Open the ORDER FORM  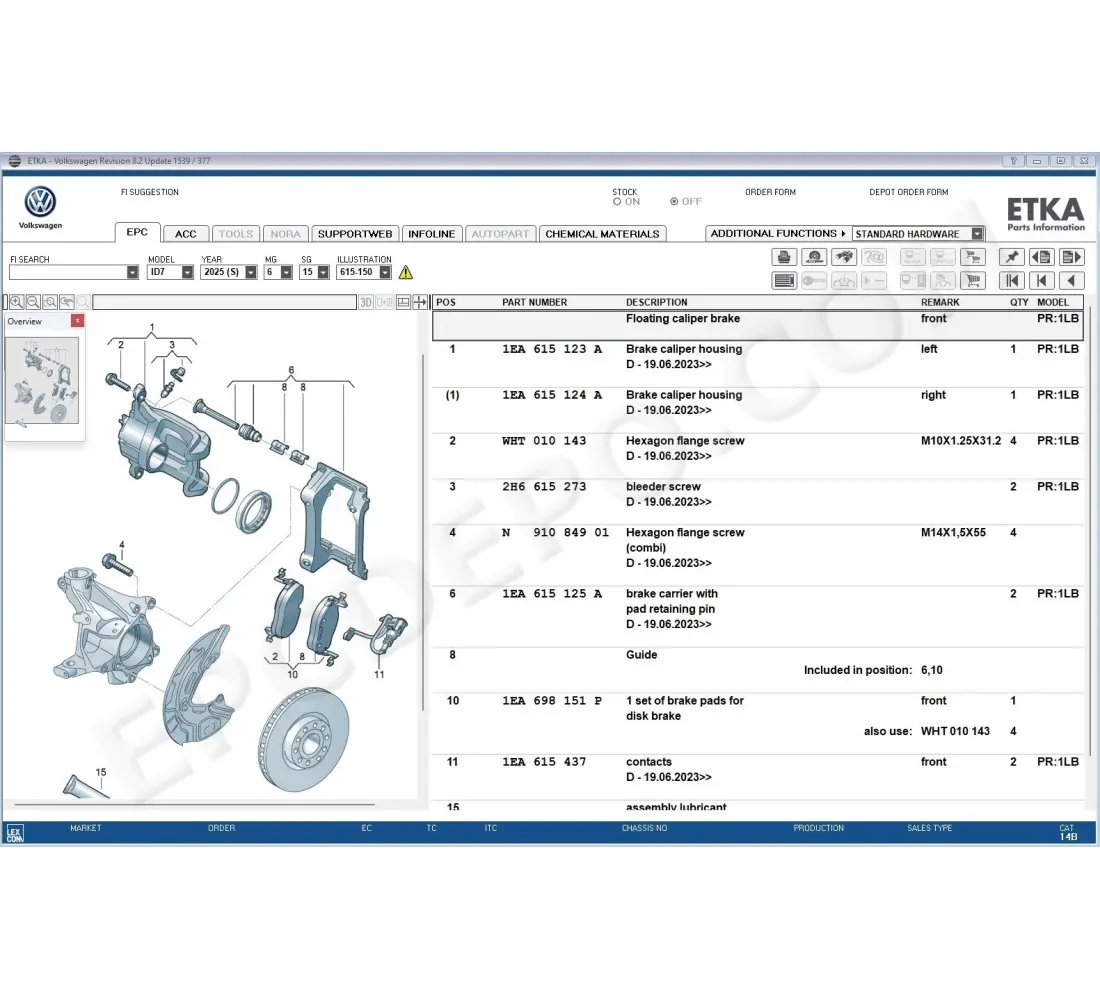(x=770, y=192)
